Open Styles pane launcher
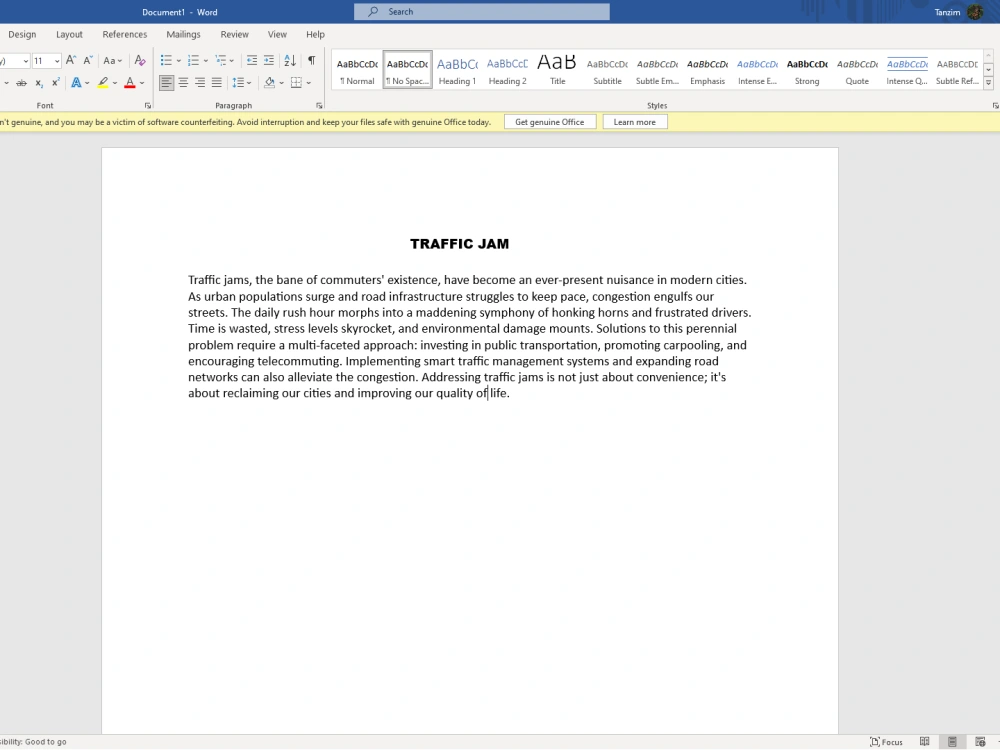Image resolution: width=1000 pixels, height=750 pixels. (996, 106)
